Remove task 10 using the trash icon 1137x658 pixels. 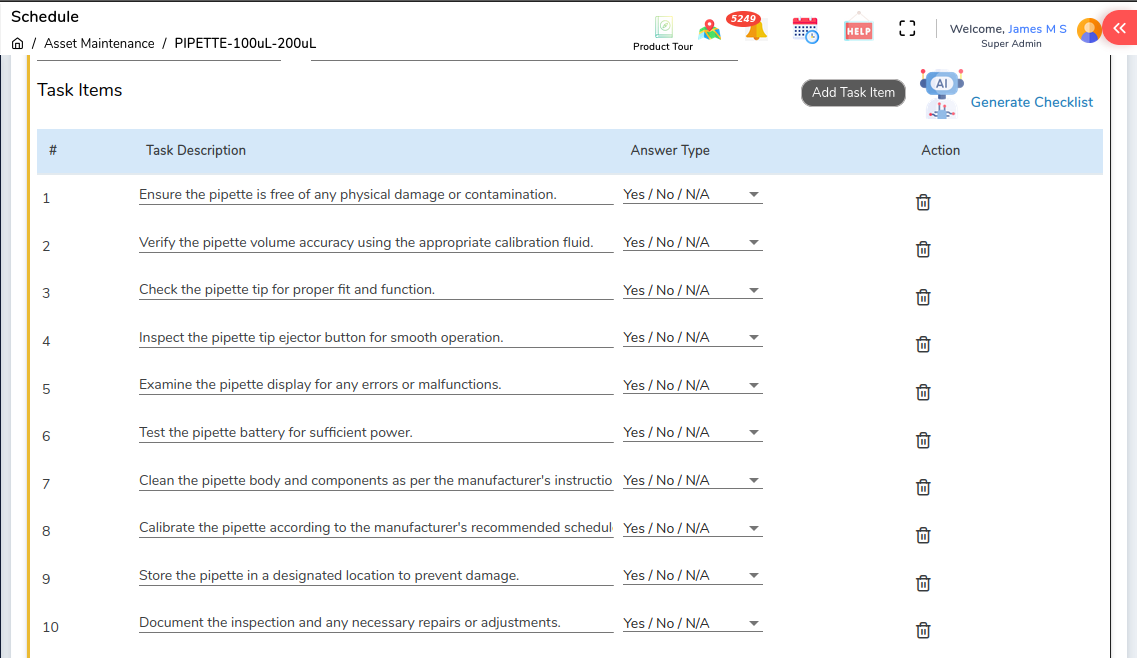pos(923,630)
